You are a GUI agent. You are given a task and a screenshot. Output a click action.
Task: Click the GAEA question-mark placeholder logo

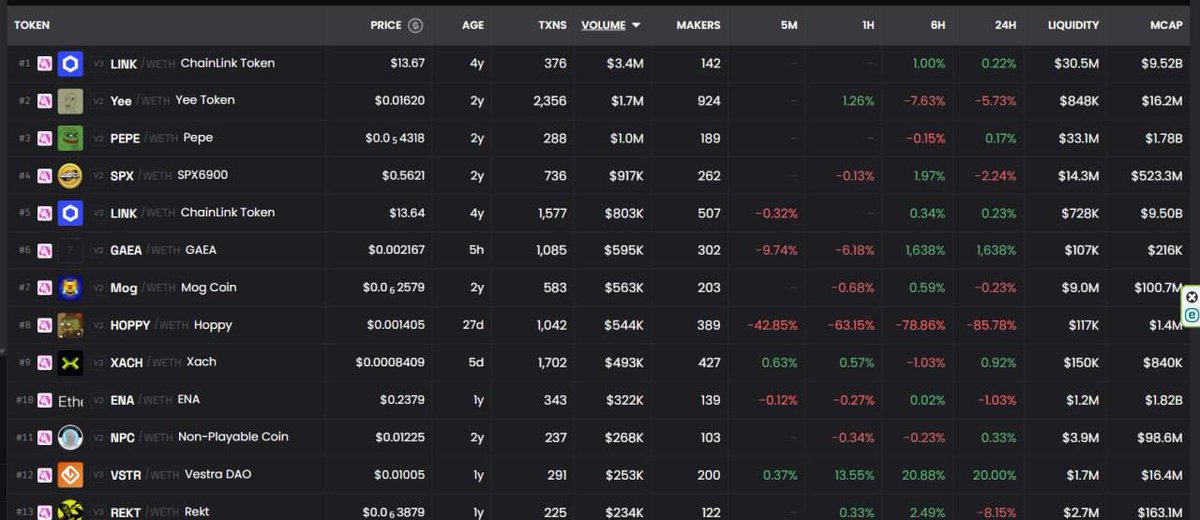[70, 250]
